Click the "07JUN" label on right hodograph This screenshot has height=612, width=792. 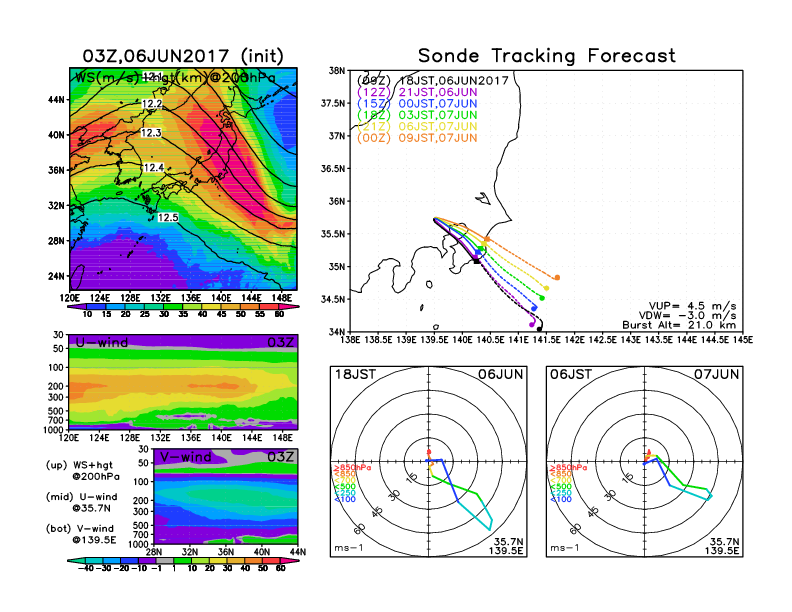[717, 374]
